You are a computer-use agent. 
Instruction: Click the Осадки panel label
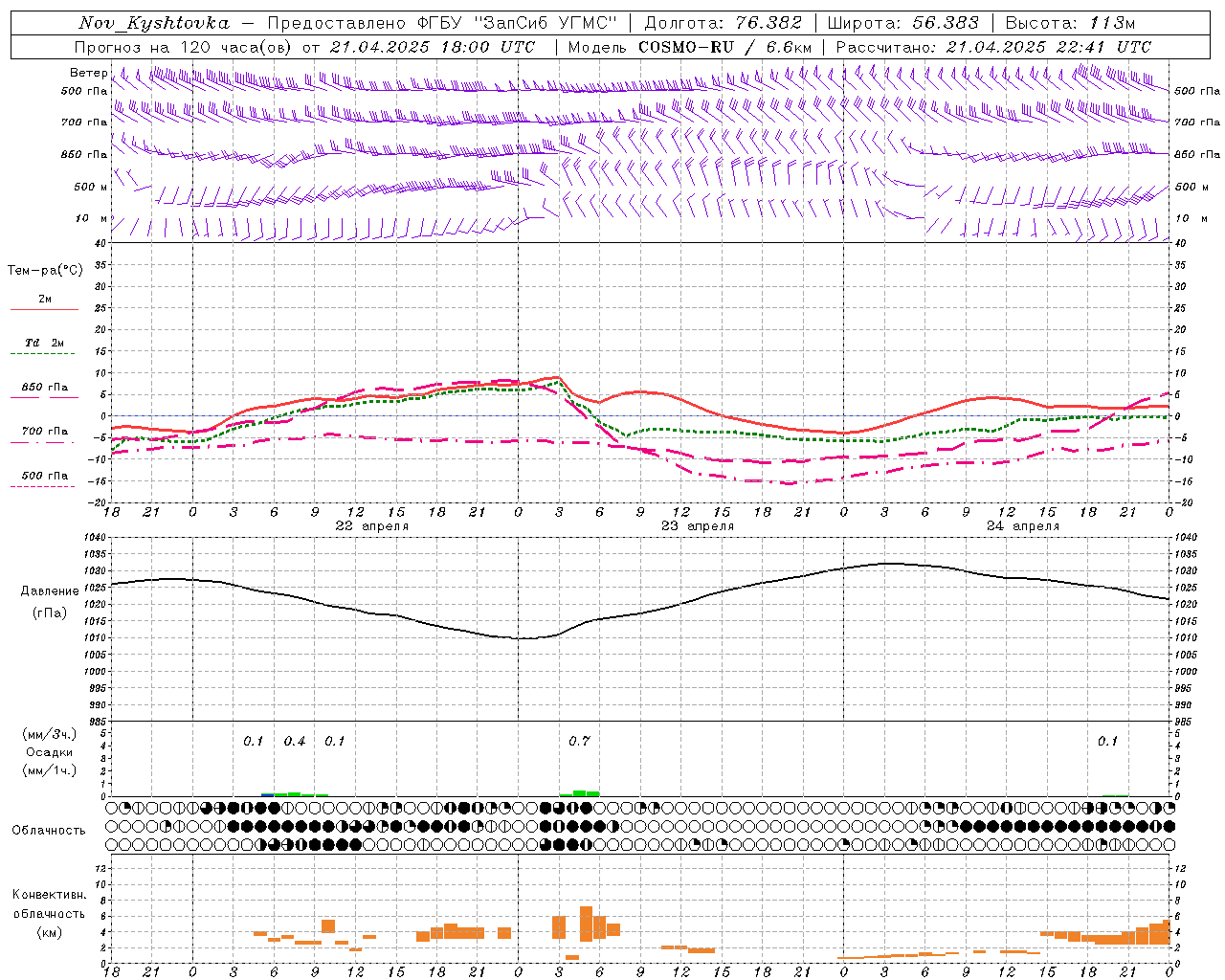point(50,752)
